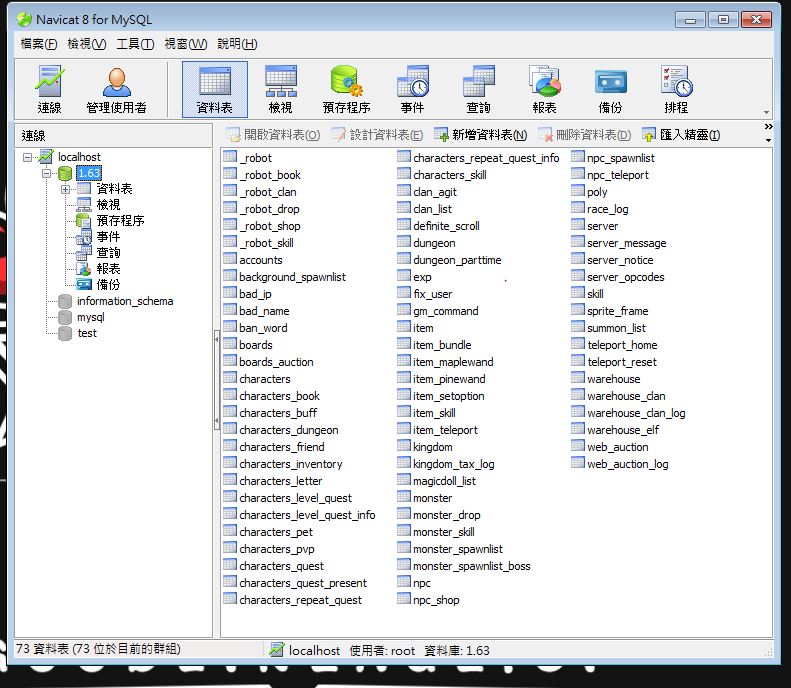This screenshot has height=688, width=791.
Task: Click 開啟資料表 open table button
Action: pyautogui.click(x=273, y=135)
